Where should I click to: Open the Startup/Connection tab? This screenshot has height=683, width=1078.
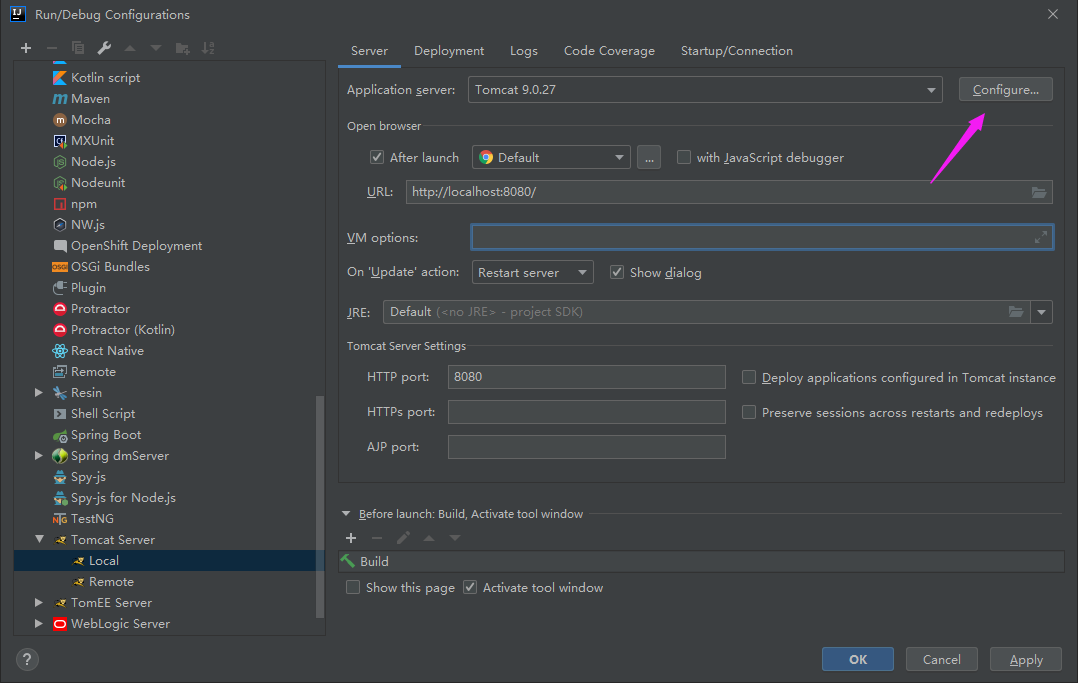coord(737,51)
